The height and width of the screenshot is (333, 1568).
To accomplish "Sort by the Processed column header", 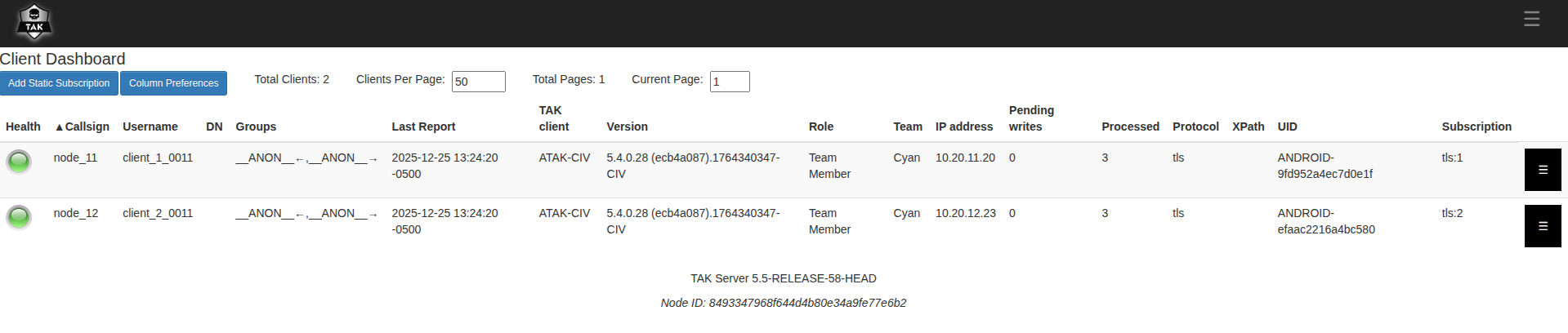I will tap(1130, 127).
